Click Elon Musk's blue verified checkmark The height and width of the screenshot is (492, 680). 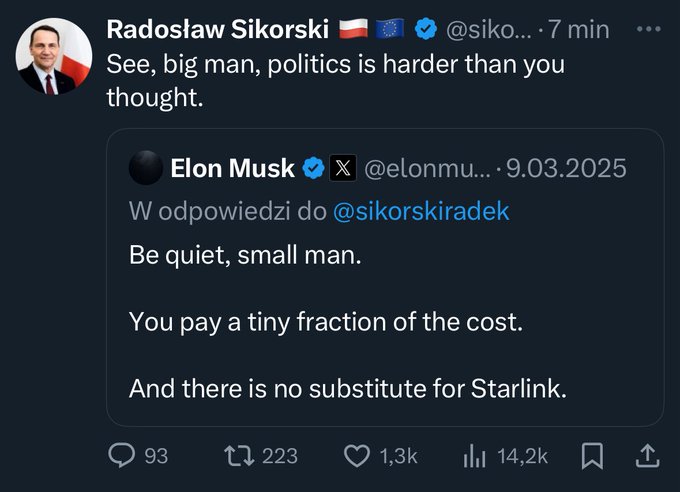313,168
